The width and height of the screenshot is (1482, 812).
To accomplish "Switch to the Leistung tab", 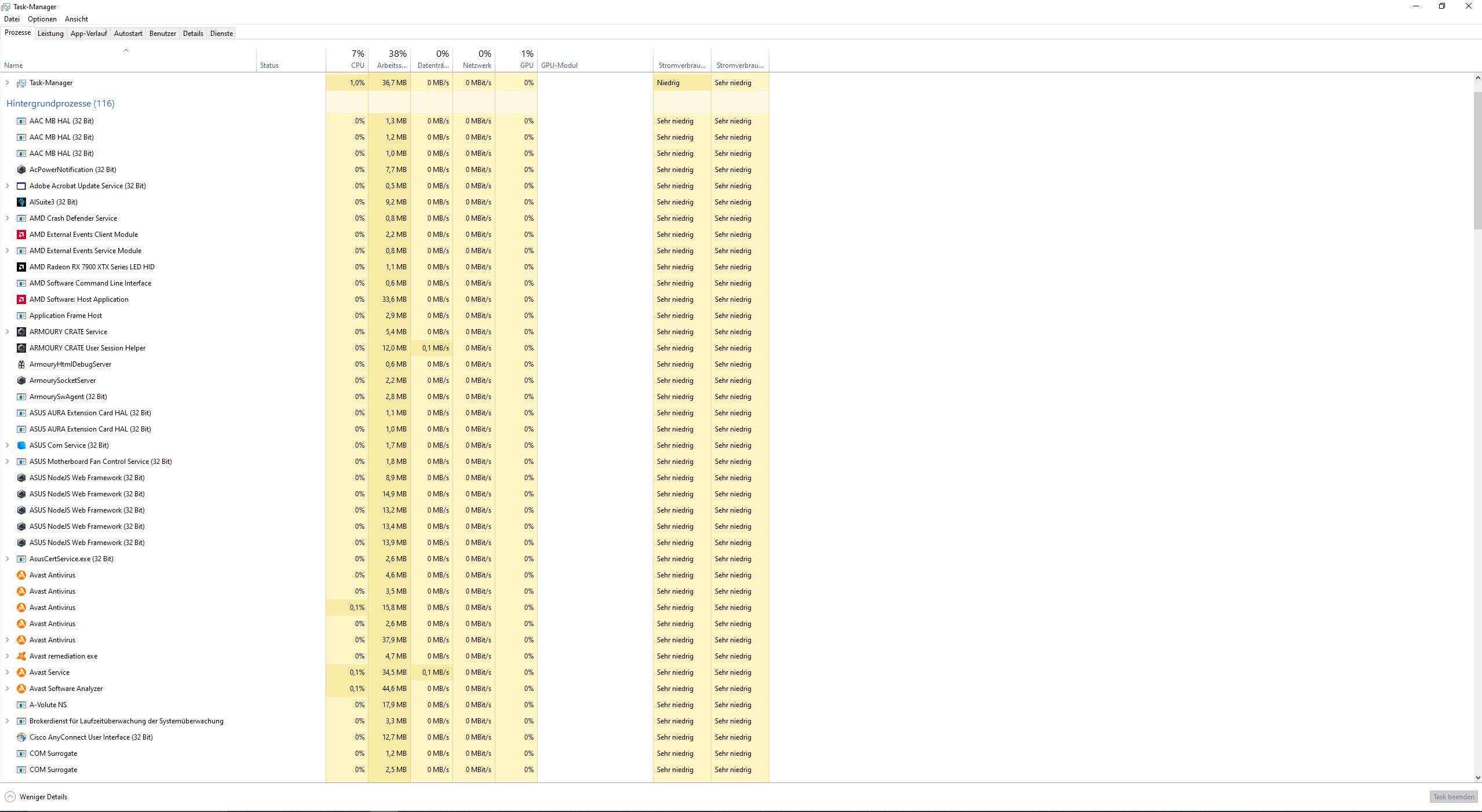I will (50, 34).
